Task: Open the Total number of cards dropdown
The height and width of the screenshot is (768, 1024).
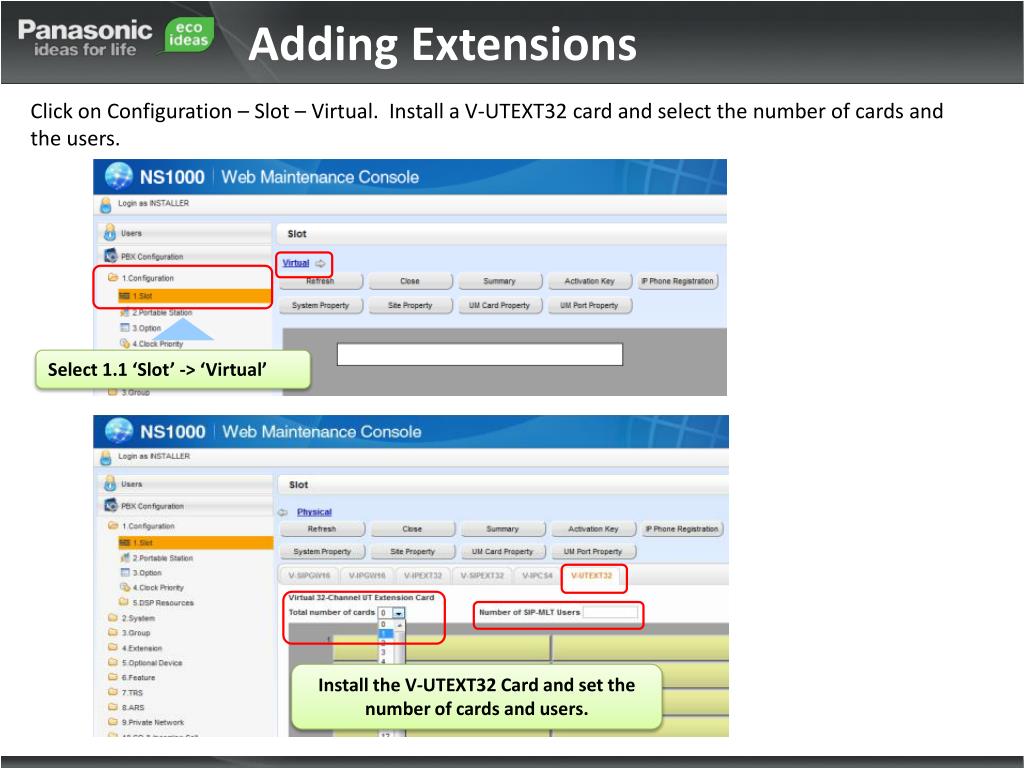Action: (x=398, y=613)
